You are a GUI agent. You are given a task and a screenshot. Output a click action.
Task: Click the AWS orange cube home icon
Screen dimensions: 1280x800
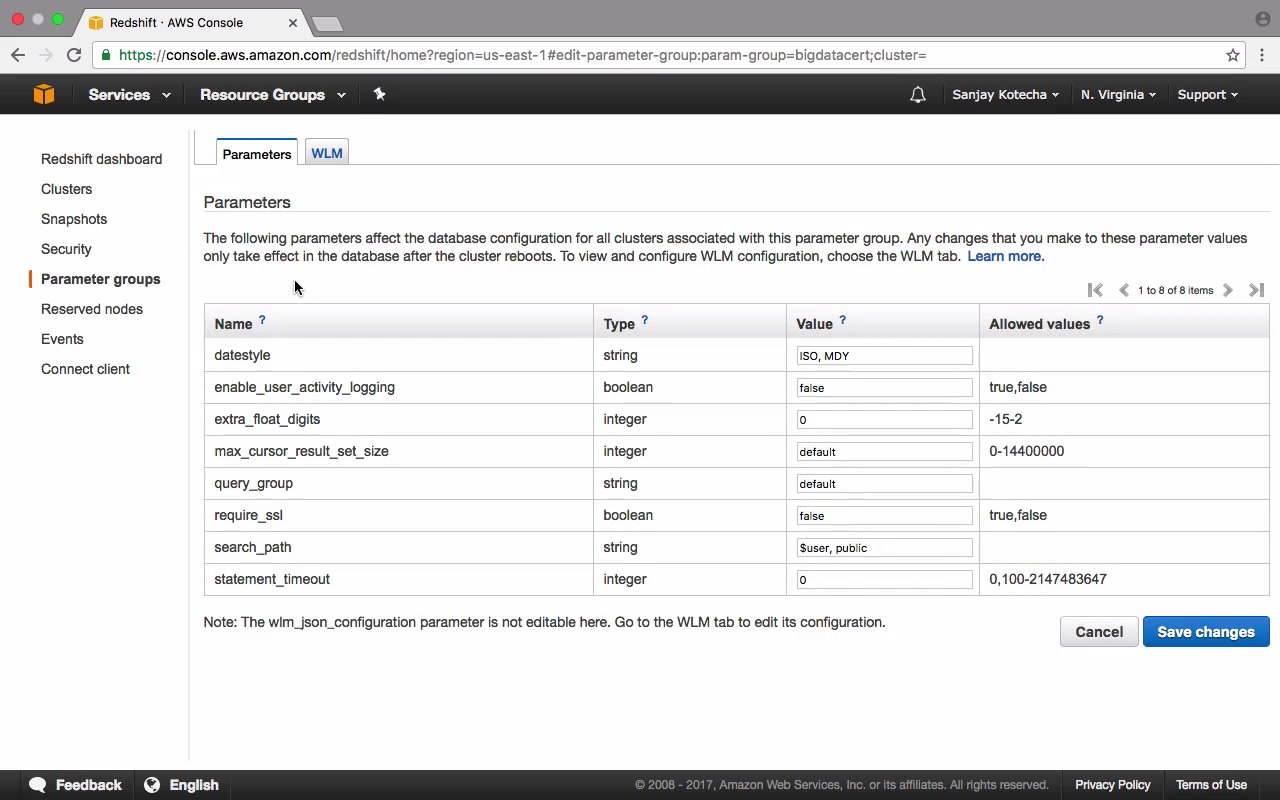pyautogui.click(x=43, y=94)
